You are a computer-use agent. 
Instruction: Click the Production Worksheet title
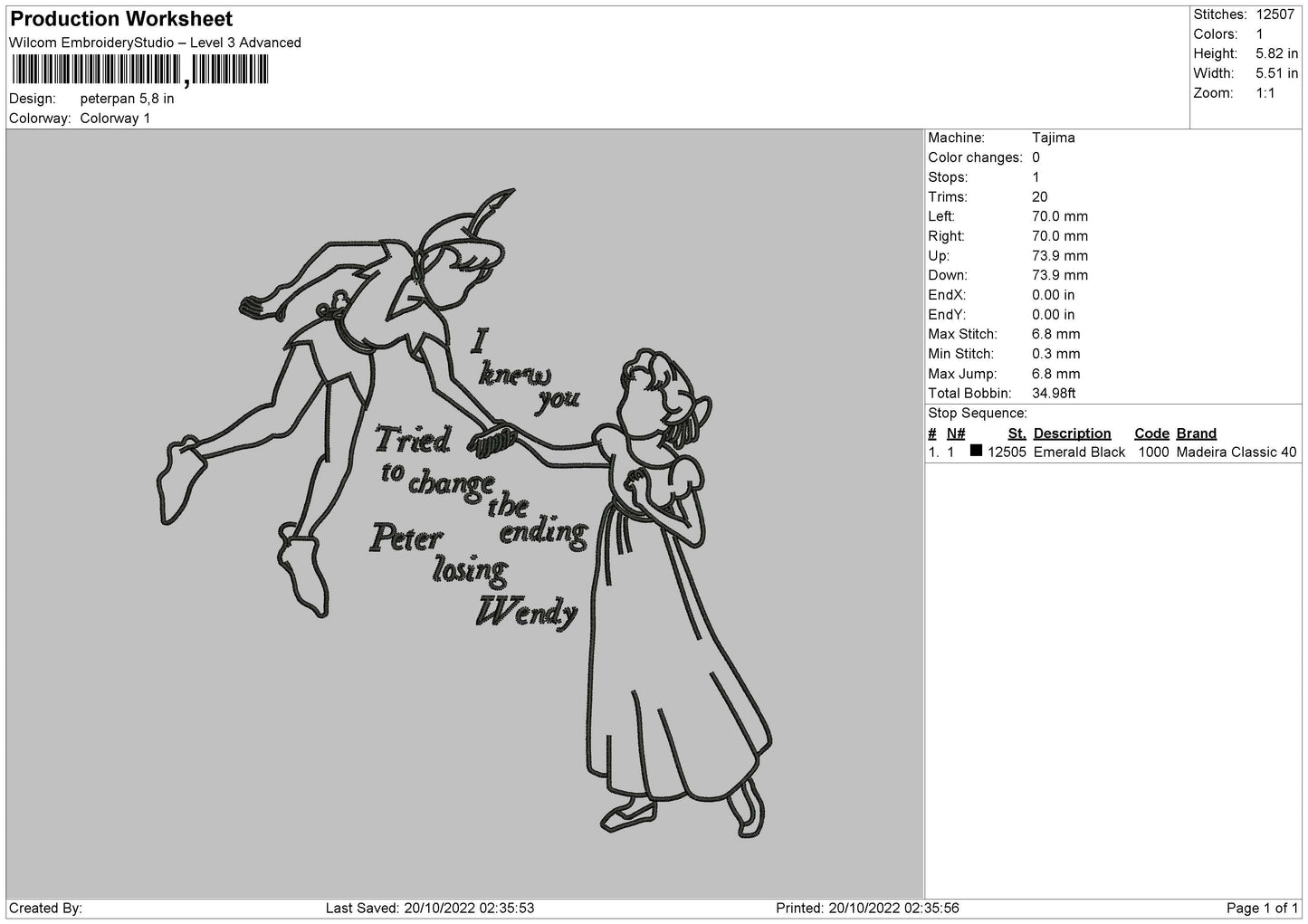(x=121, y=19)
